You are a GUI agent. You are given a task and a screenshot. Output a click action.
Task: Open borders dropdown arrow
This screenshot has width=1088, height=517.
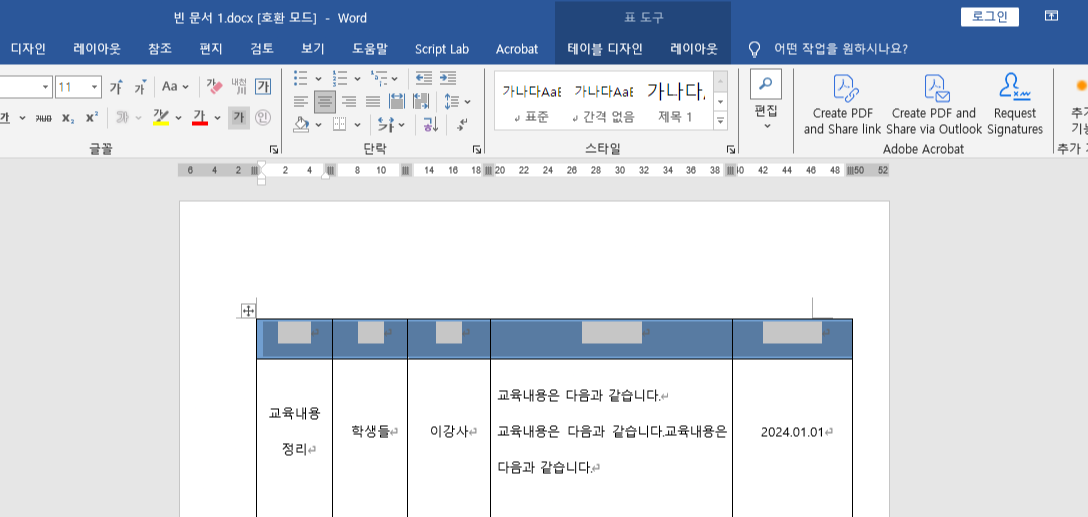(x=357, y=126)
